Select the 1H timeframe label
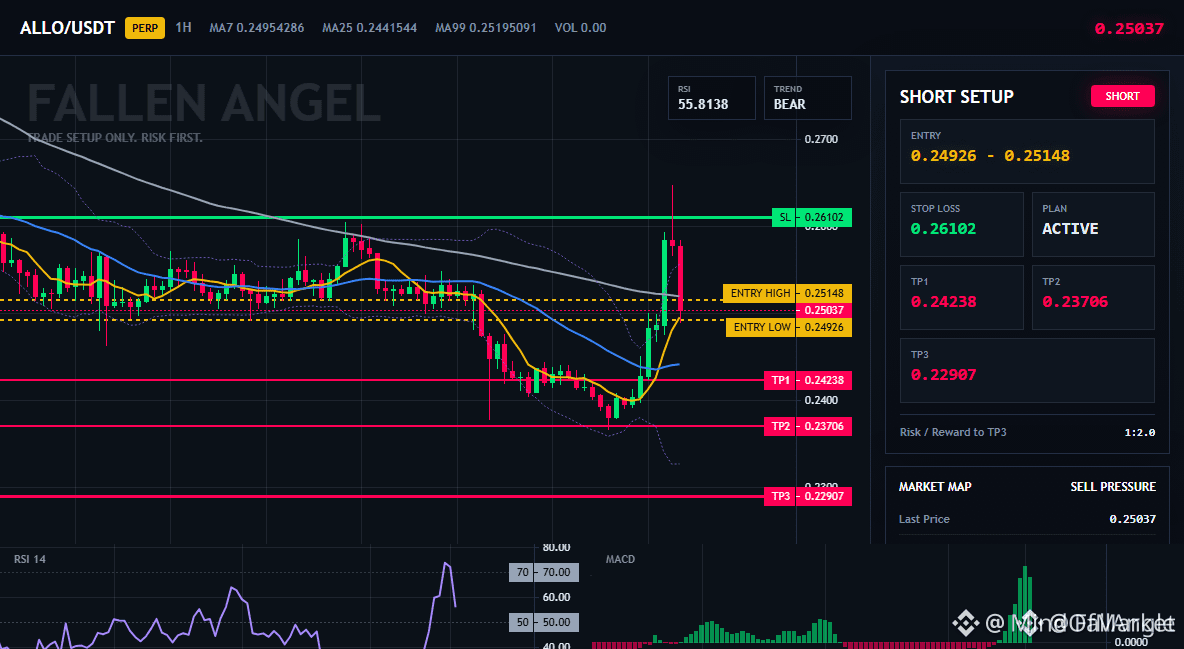 point(183,27)
